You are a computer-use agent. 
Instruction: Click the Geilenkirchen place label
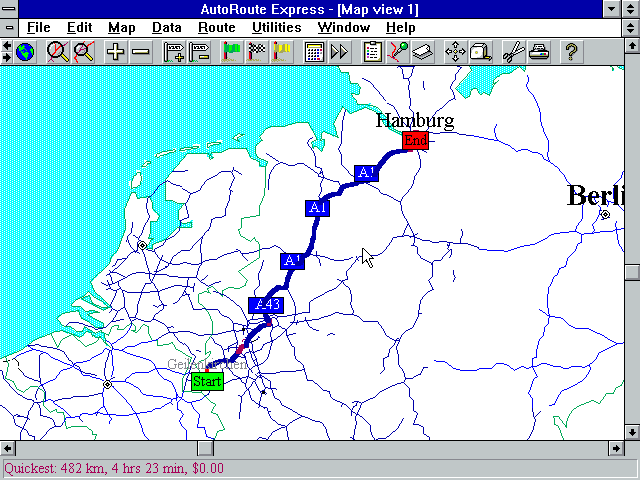[x=207, y=364]
